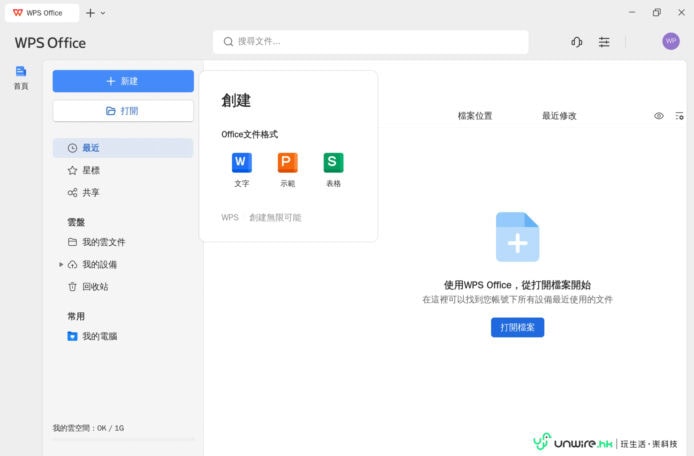Sort by 最近修改 column header

point(559,116)
